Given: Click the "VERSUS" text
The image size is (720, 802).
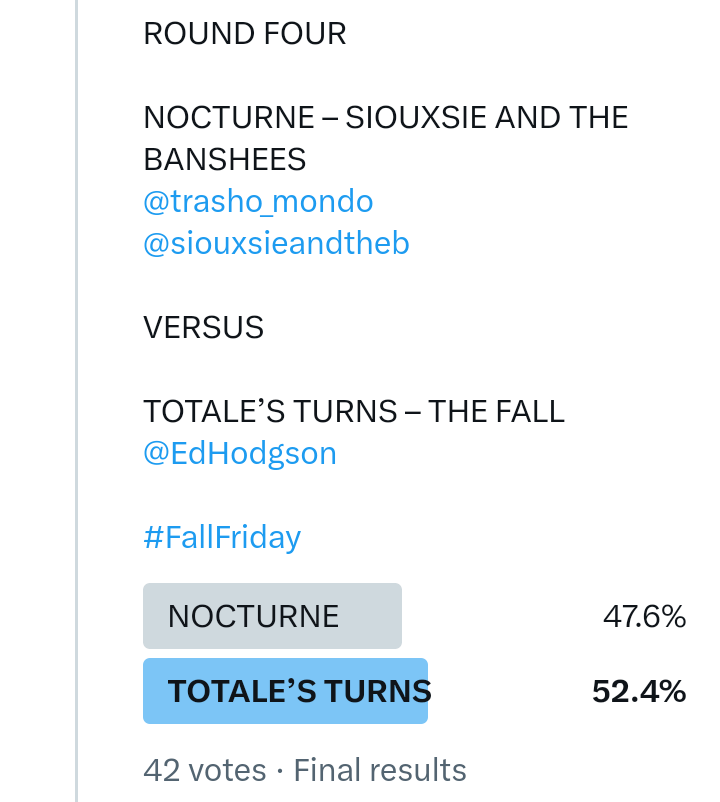Looking at the screenshot, I should click(203, 328).
